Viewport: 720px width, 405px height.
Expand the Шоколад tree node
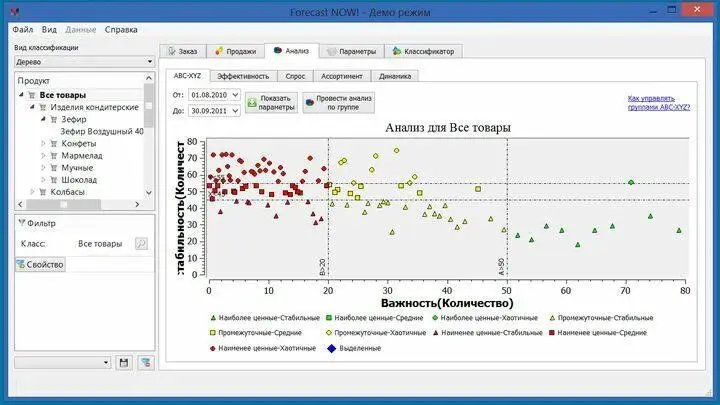click(43, 180)
